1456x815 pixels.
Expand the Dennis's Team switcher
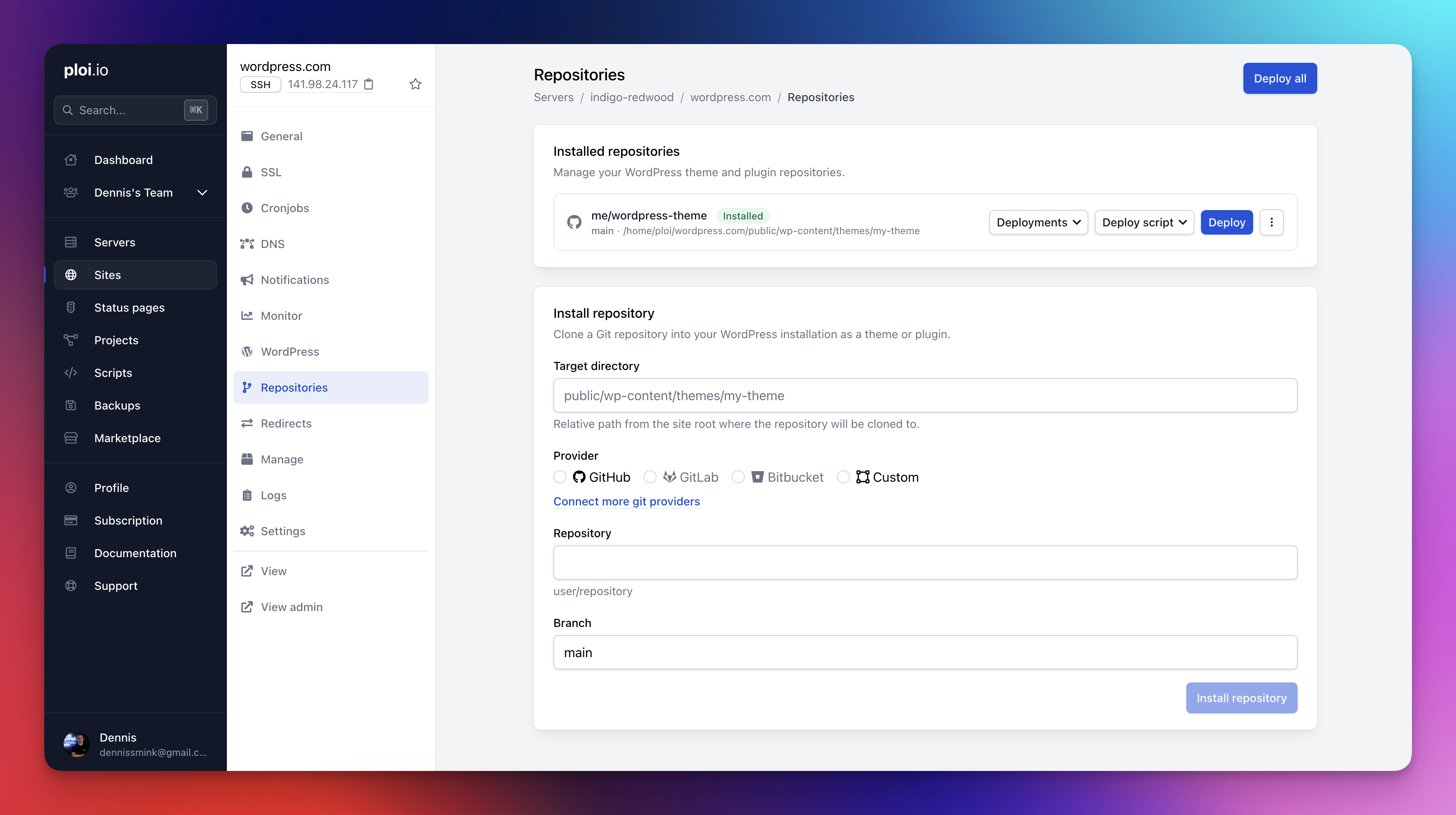tap(202, 193)
